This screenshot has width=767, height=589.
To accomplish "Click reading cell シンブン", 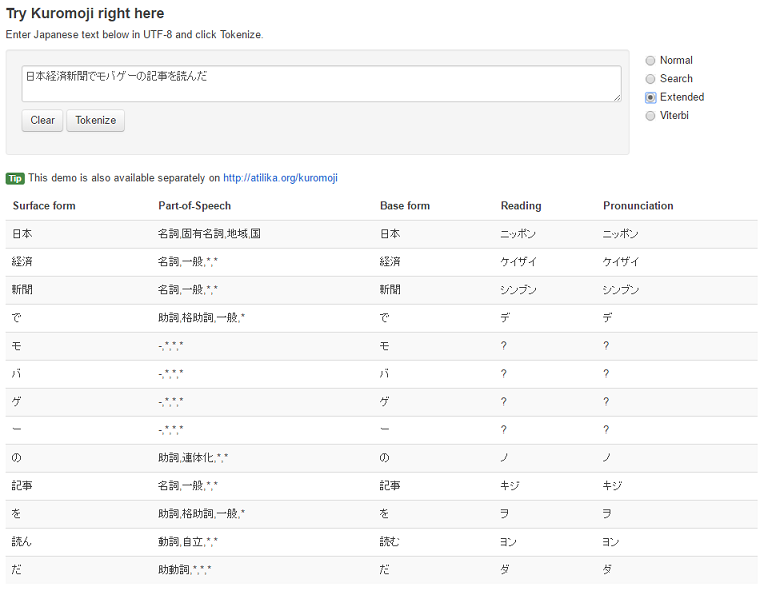I will tap(518, 290).
